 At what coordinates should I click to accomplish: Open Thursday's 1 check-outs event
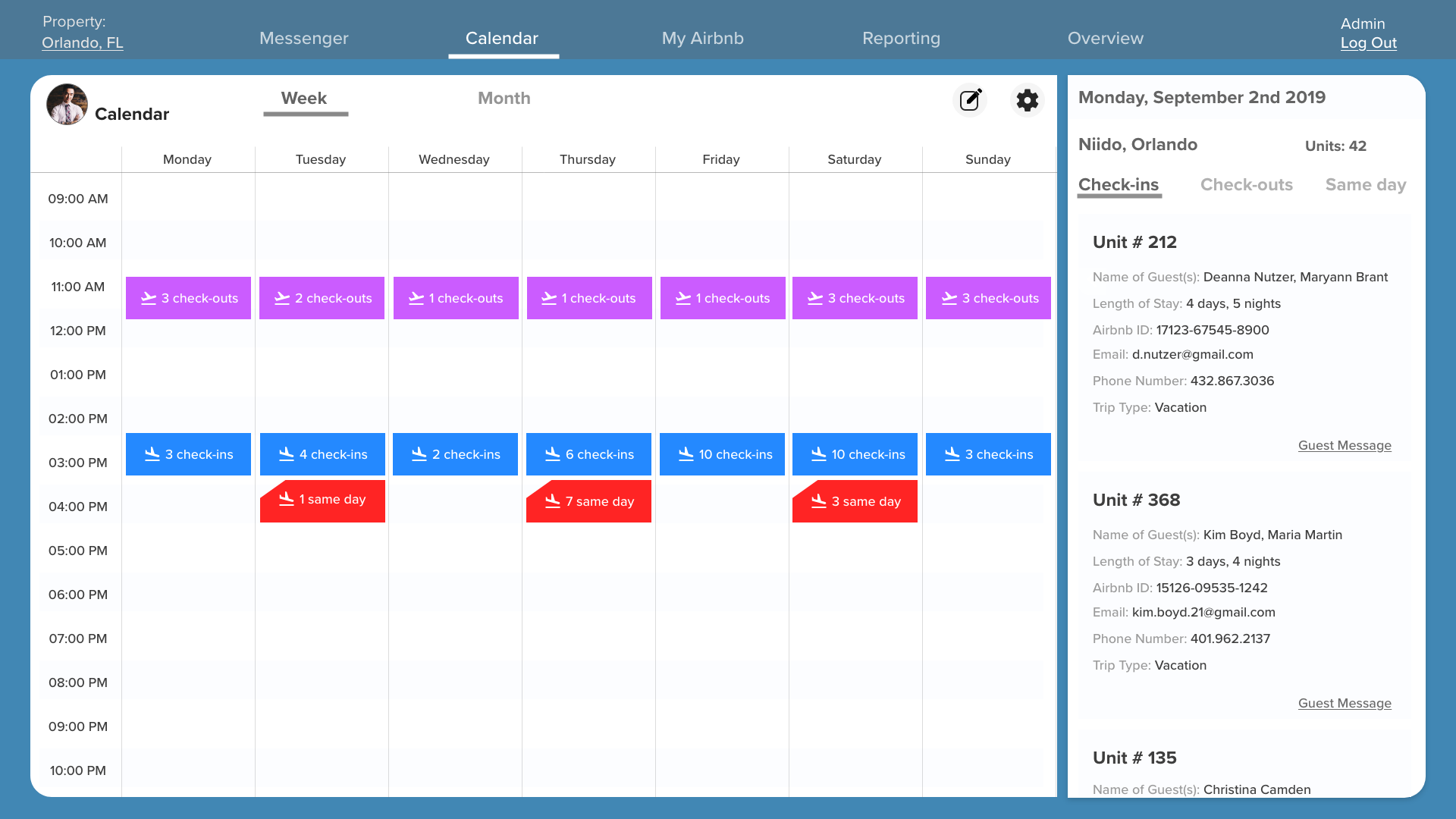[589, 298]
